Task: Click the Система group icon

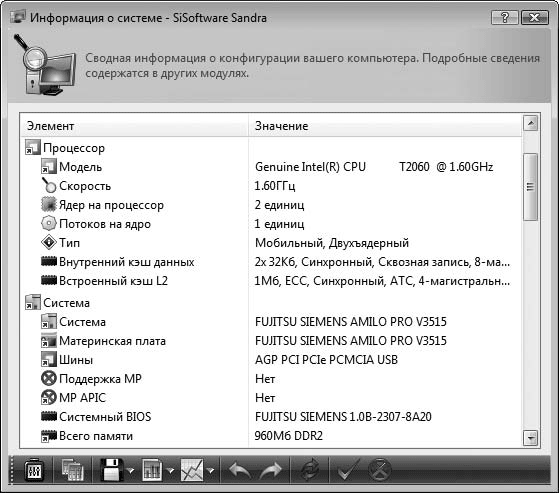Action: point(33,302)
